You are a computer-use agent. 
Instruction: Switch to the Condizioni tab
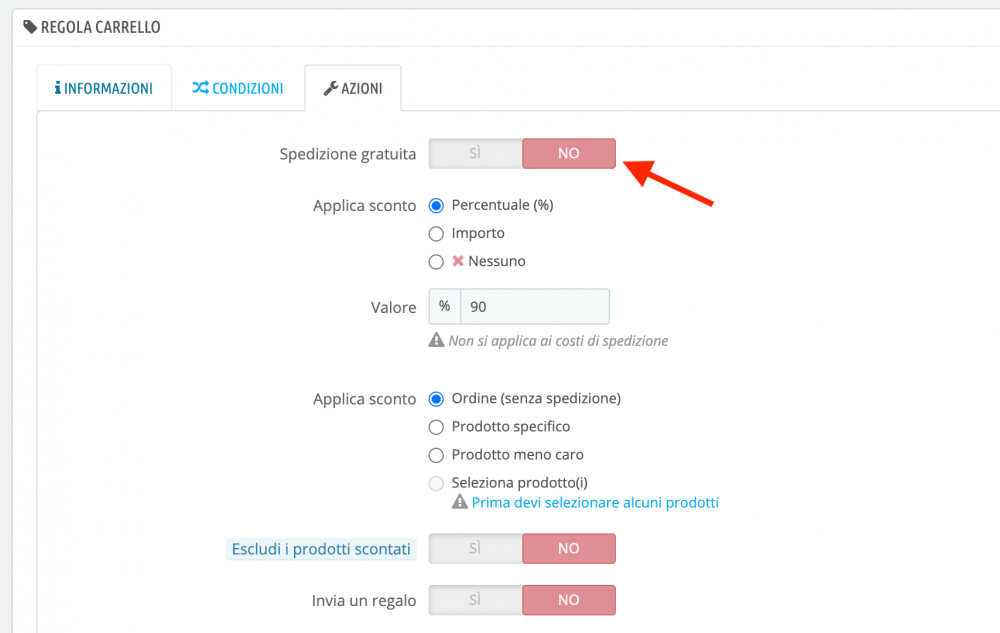coord(238,88)
